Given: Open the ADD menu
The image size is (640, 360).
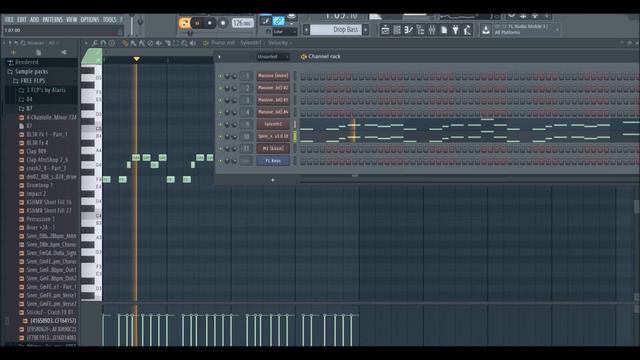Looking at the screenshot, I should 35,20.
